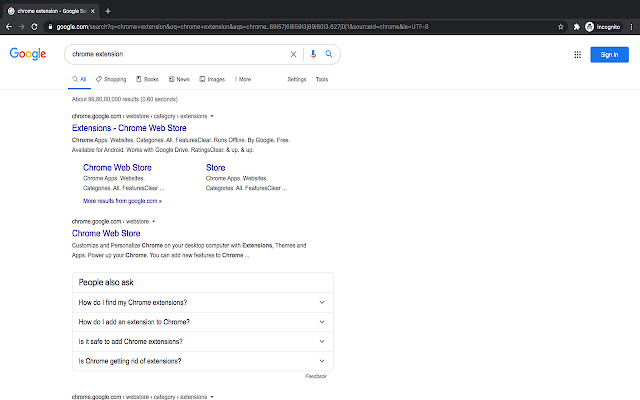Open search Tools
The width and height of the screenshot is (640, 400).
point(322,79)
